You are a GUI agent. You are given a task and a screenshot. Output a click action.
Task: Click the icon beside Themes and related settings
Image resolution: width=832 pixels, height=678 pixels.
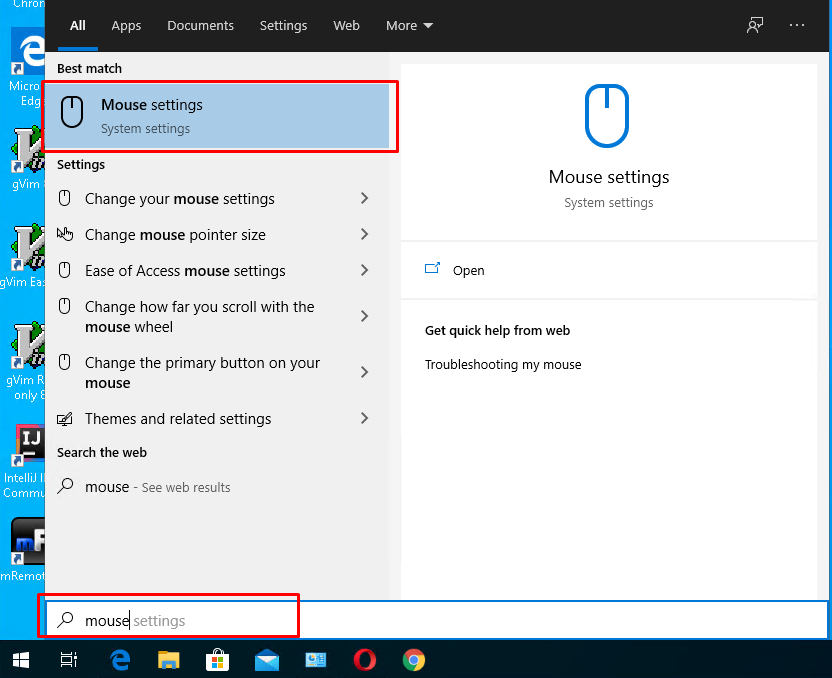point(65,419)
